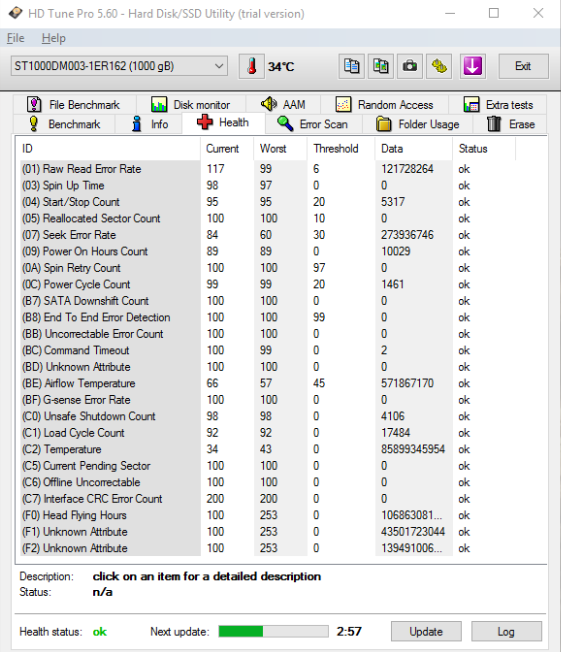This screenshot has width=561, height=652.
Task: Open the Help menu
Action: coord(54,38)
